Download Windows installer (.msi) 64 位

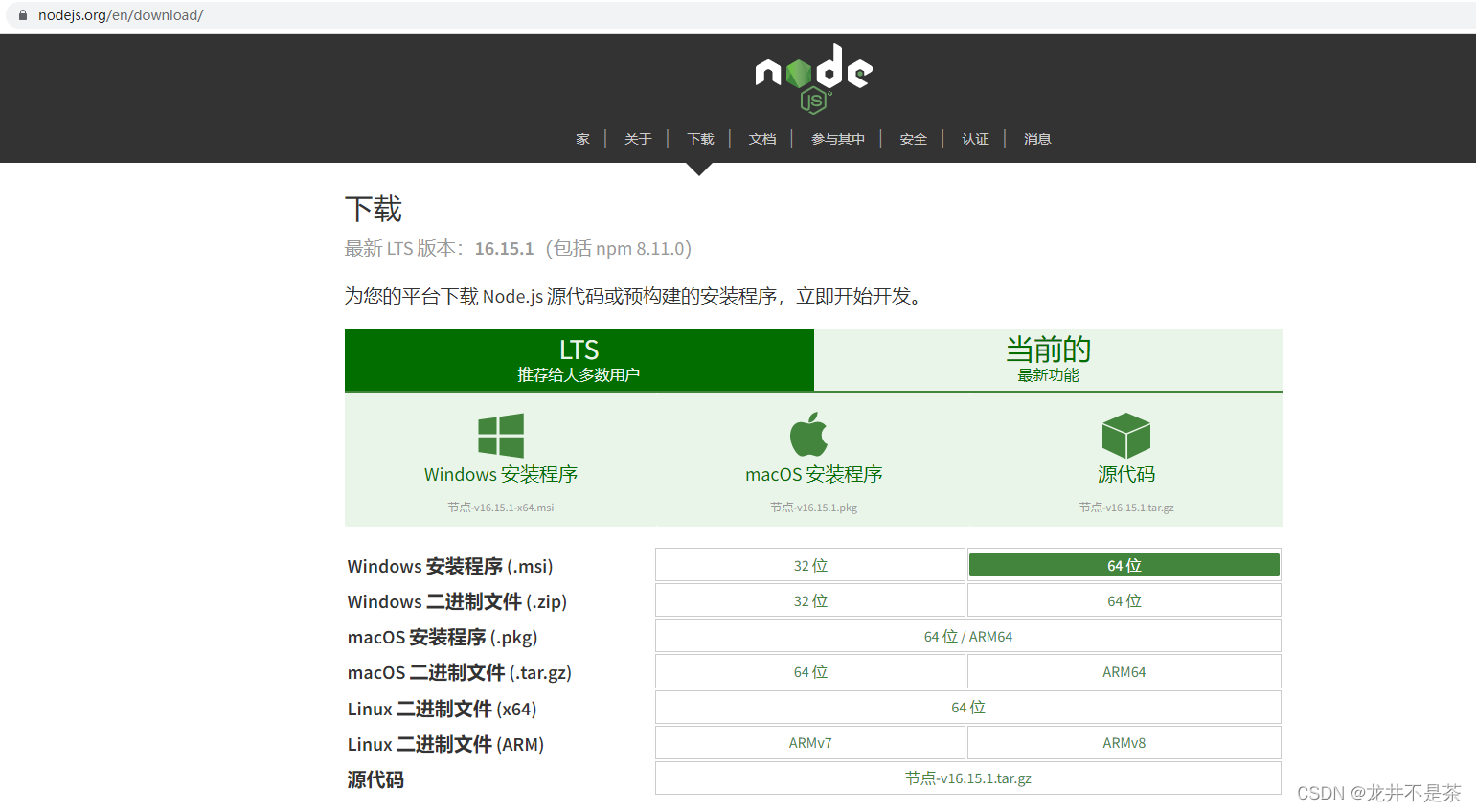click(1124, 565)
